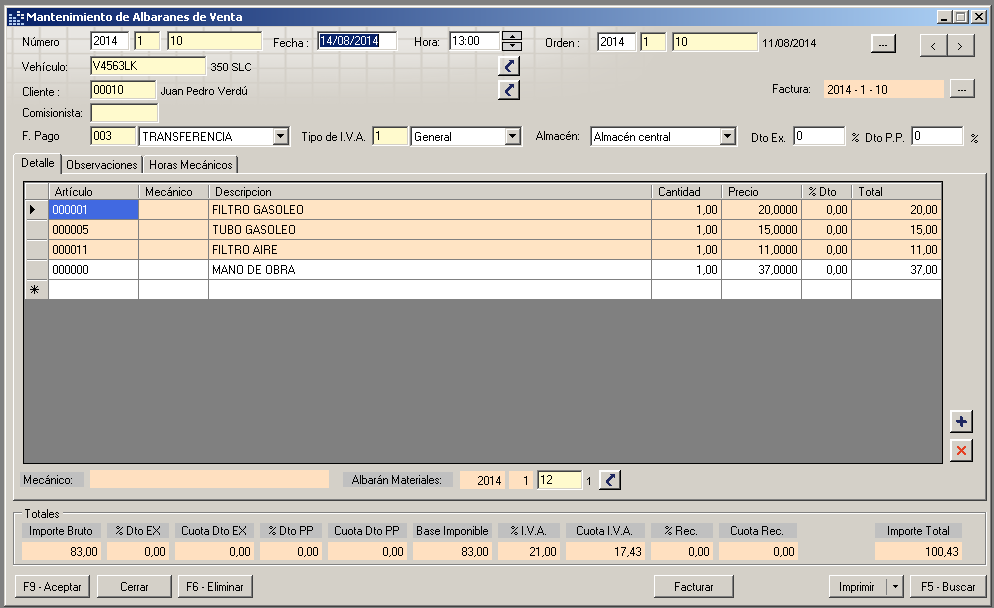994x608 pixels.
Task: Expand the Almacén central dropdown
Action: click(728, 136)
